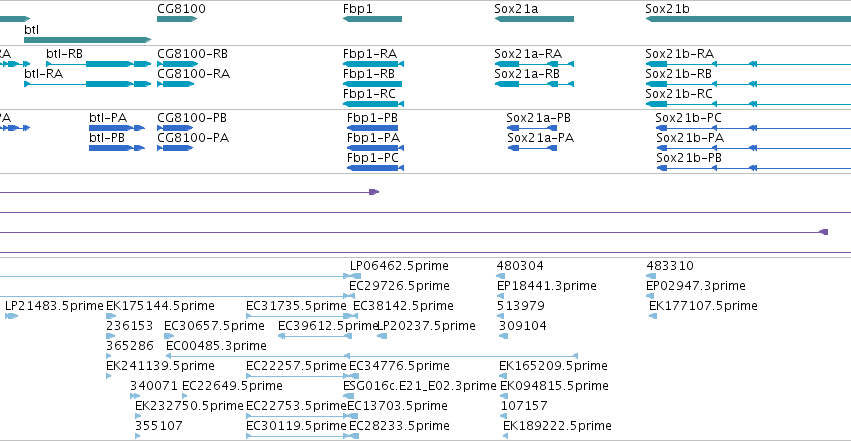Pick the Sox21a-PA protein label
851x441 pixels.
click(x=541, y=138)
